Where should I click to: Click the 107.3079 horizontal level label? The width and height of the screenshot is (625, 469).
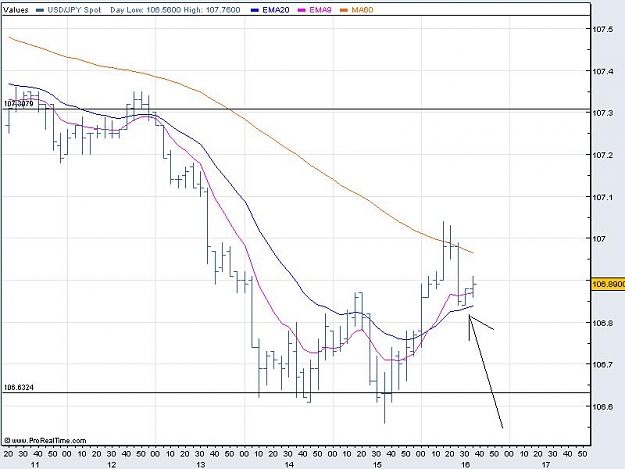pyautogui.click(x=19, y=104)
